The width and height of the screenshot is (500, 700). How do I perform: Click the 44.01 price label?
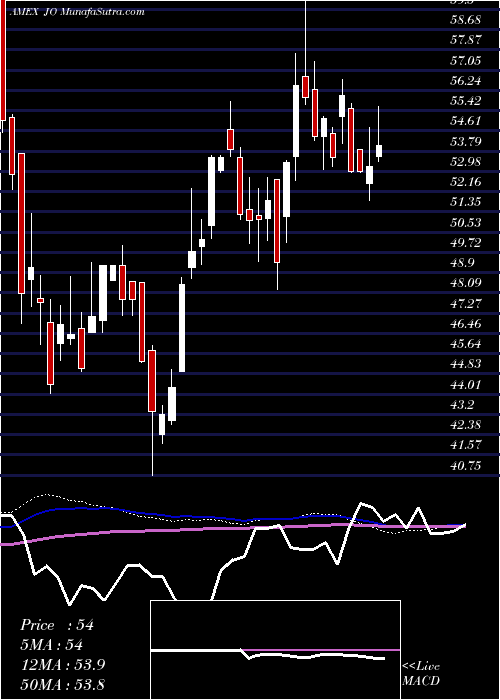click(466, 384)
